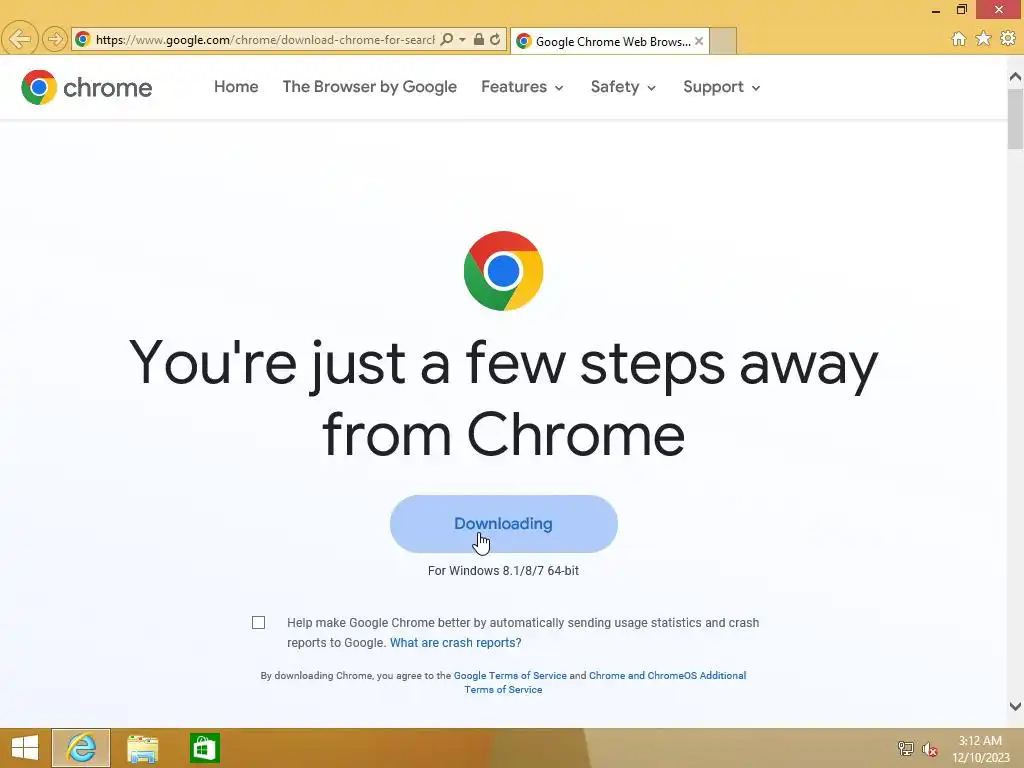Click Internet Explorer taskbar icon
Screen dimensions: 1024x768
[81, 748]
